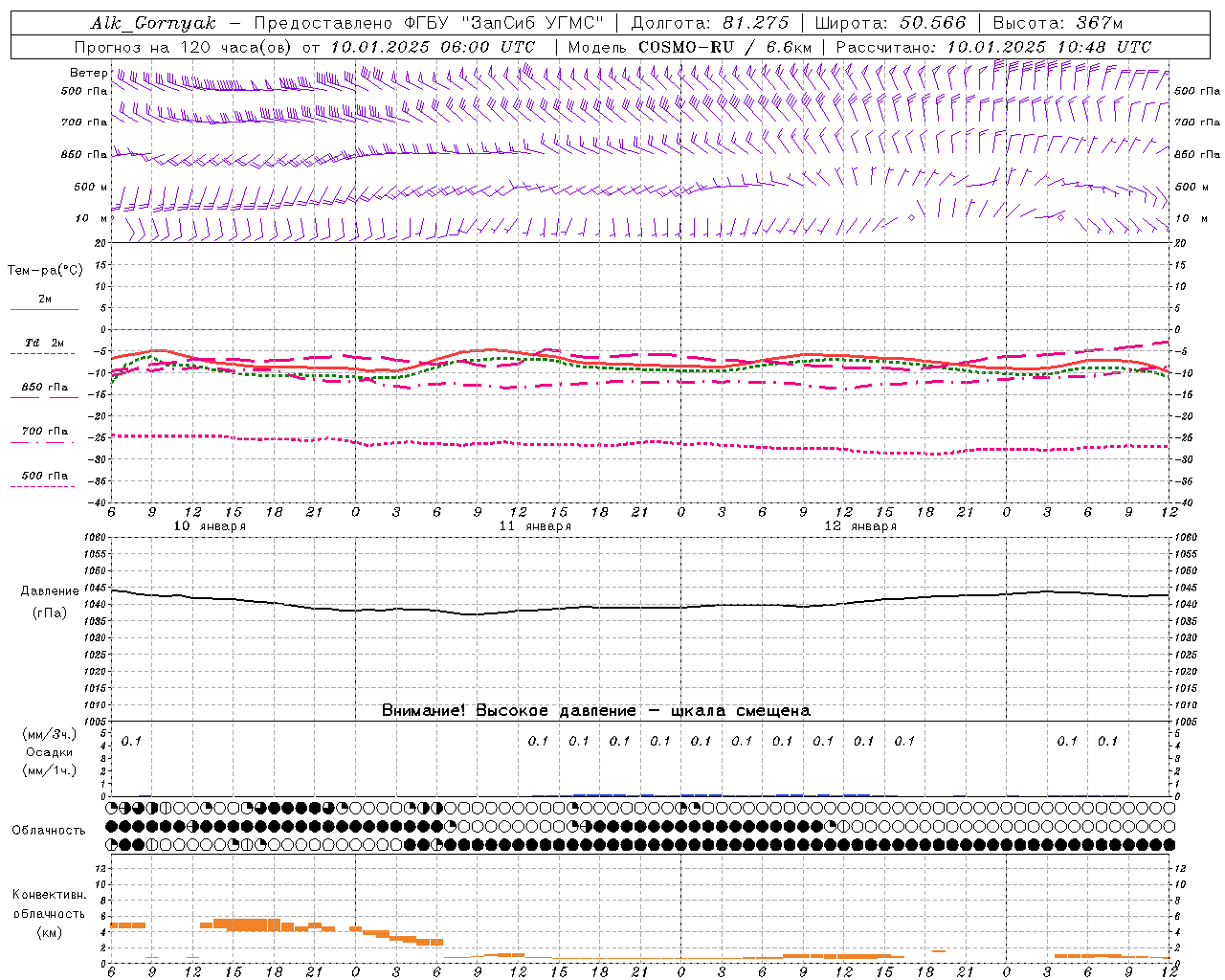The width and height of the screenshot is (1225, 980).
Task: Click the 10 января date label
Action: [x=210, y=526]
